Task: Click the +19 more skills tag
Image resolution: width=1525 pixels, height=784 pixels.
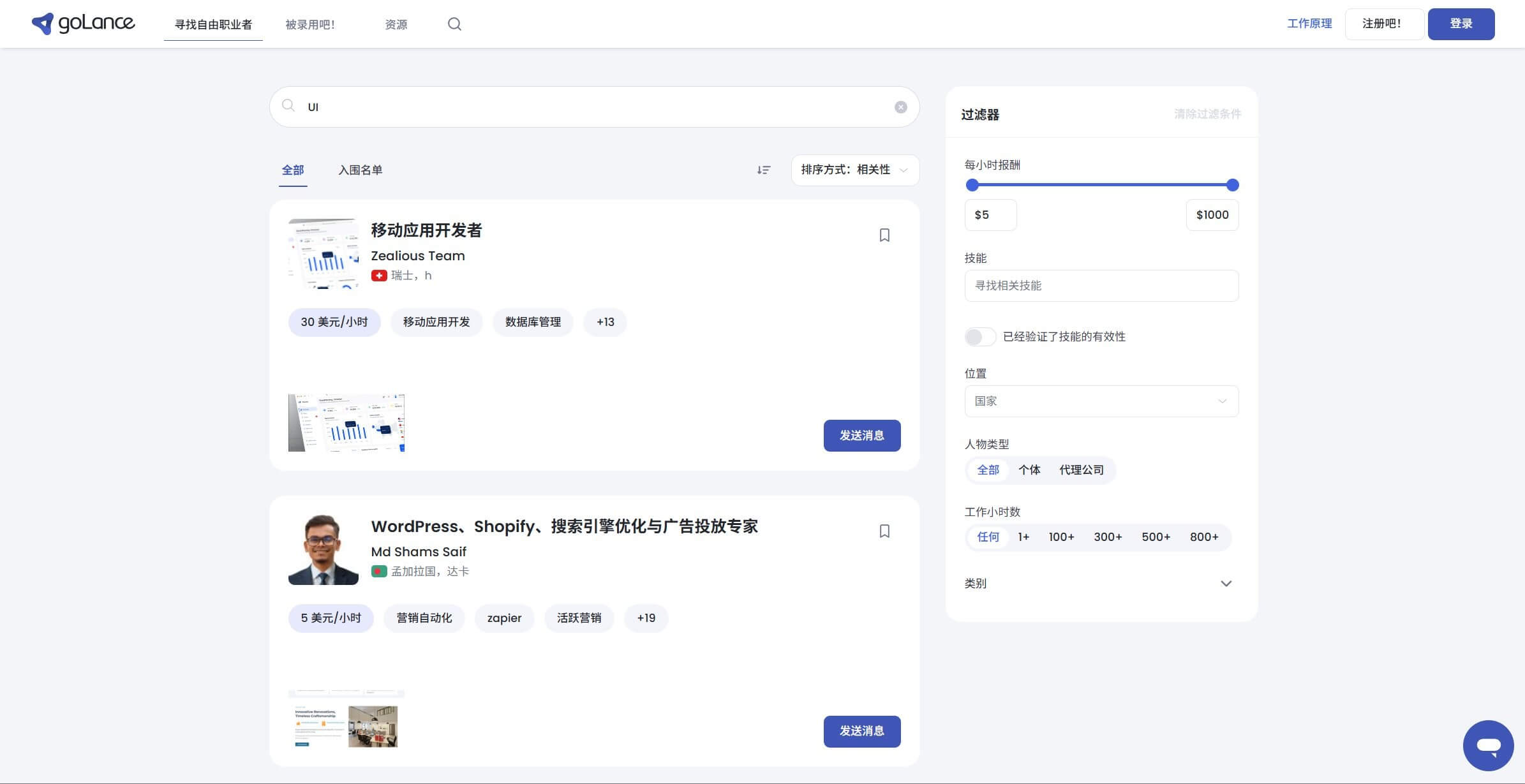Action: point(646,618)
